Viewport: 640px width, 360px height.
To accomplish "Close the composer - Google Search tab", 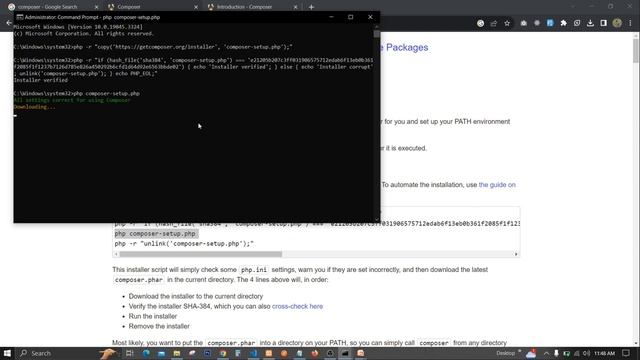I will tap(96, 7).
